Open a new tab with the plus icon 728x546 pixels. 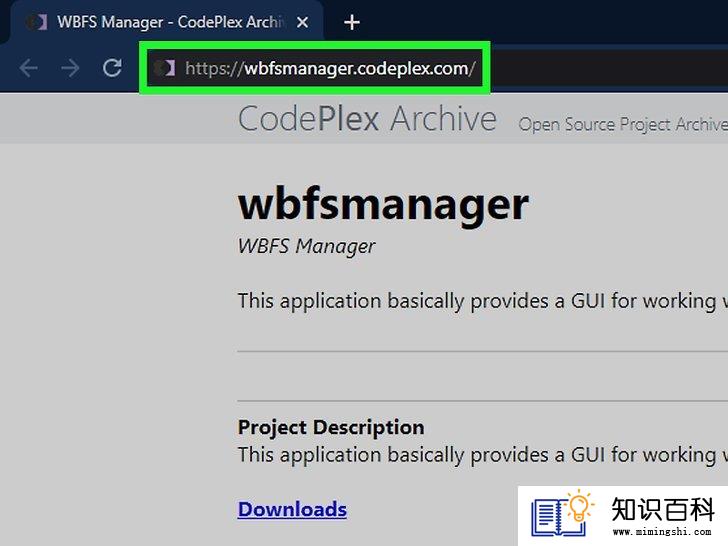point(352,22)
